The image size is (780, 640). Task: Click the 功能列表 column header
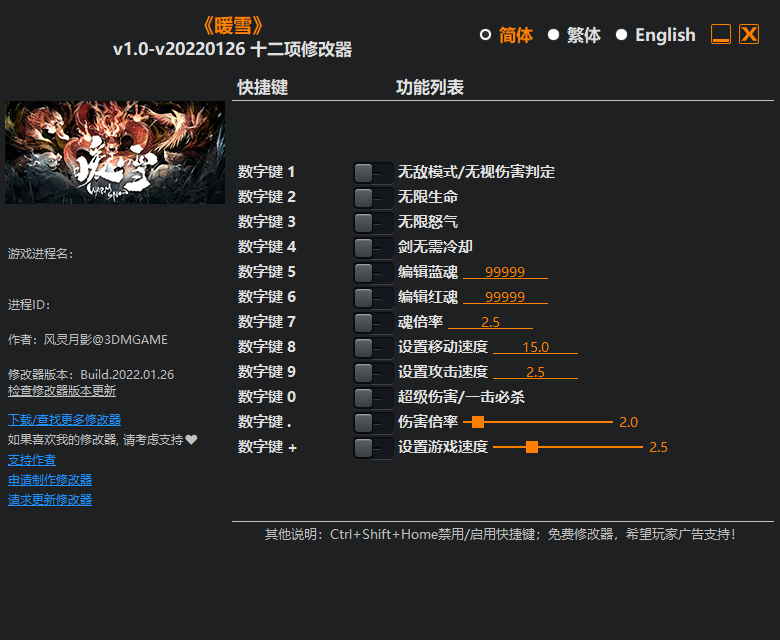coord(430,88)
